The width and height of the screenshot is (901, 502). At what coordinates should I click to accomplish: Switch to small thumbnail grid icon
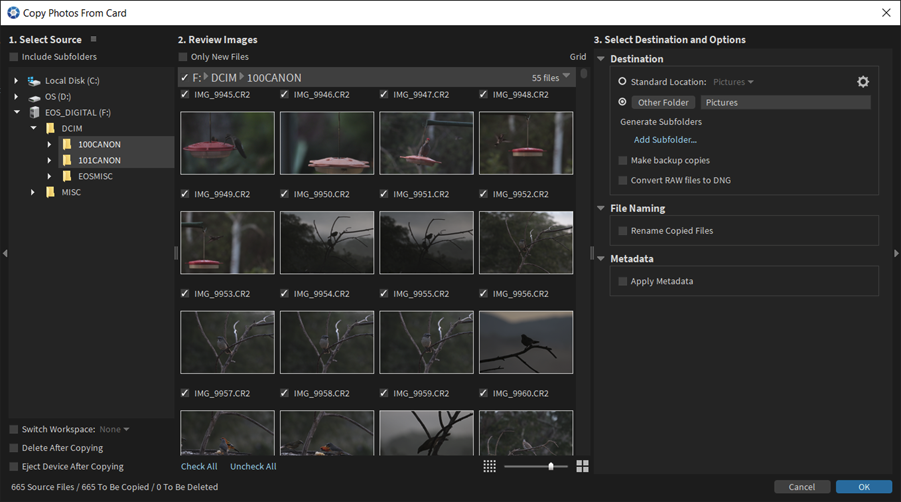[490, 466]
